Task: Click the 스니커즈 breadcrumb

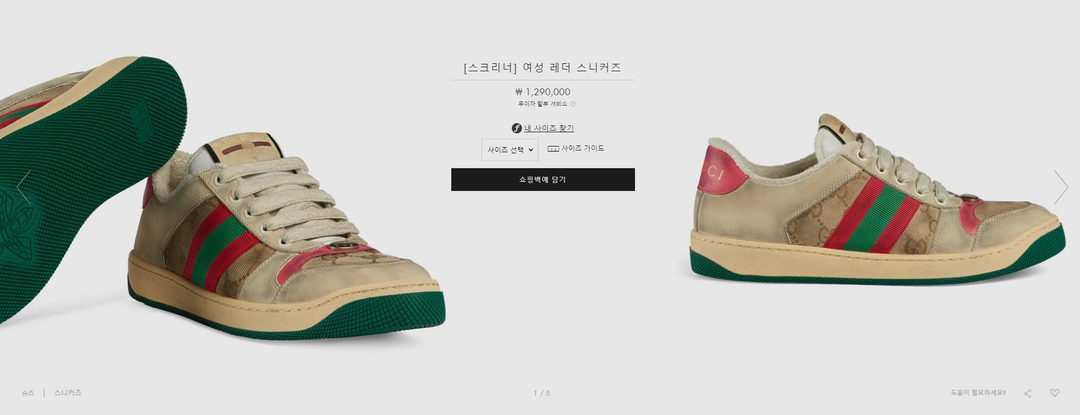Action: (x=68, y=393)
